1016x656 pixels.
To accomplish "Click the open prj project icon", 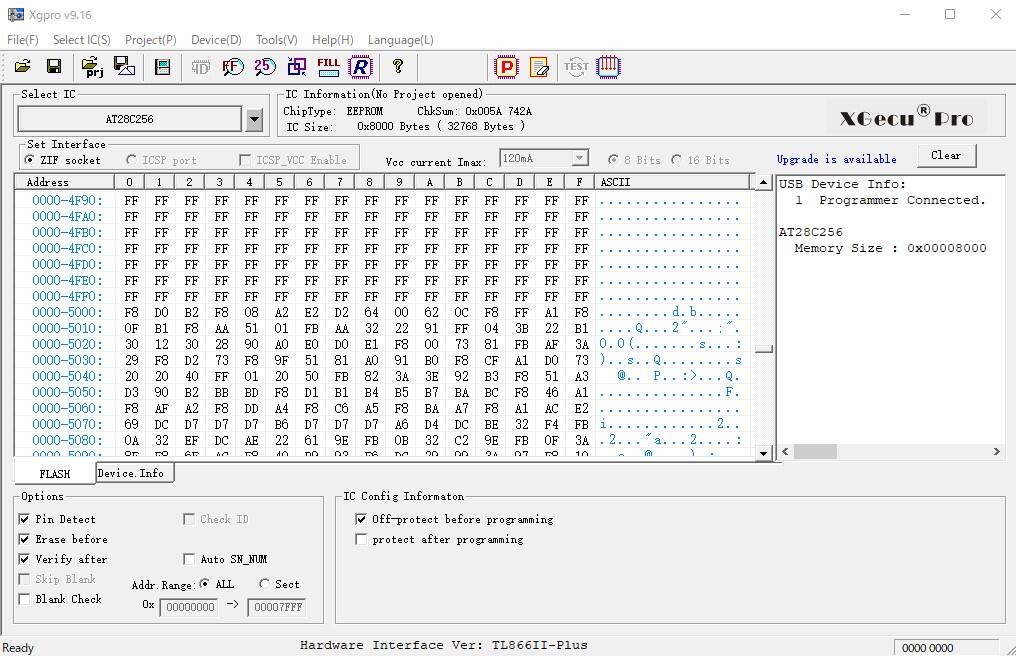I will (91, 66).
